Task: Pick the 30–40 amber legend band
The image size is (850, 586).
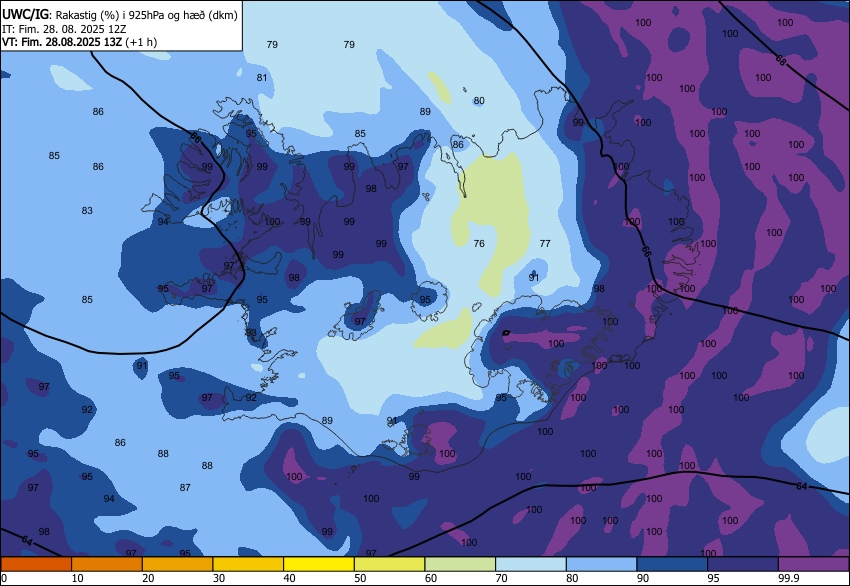Action: [248, 564]
